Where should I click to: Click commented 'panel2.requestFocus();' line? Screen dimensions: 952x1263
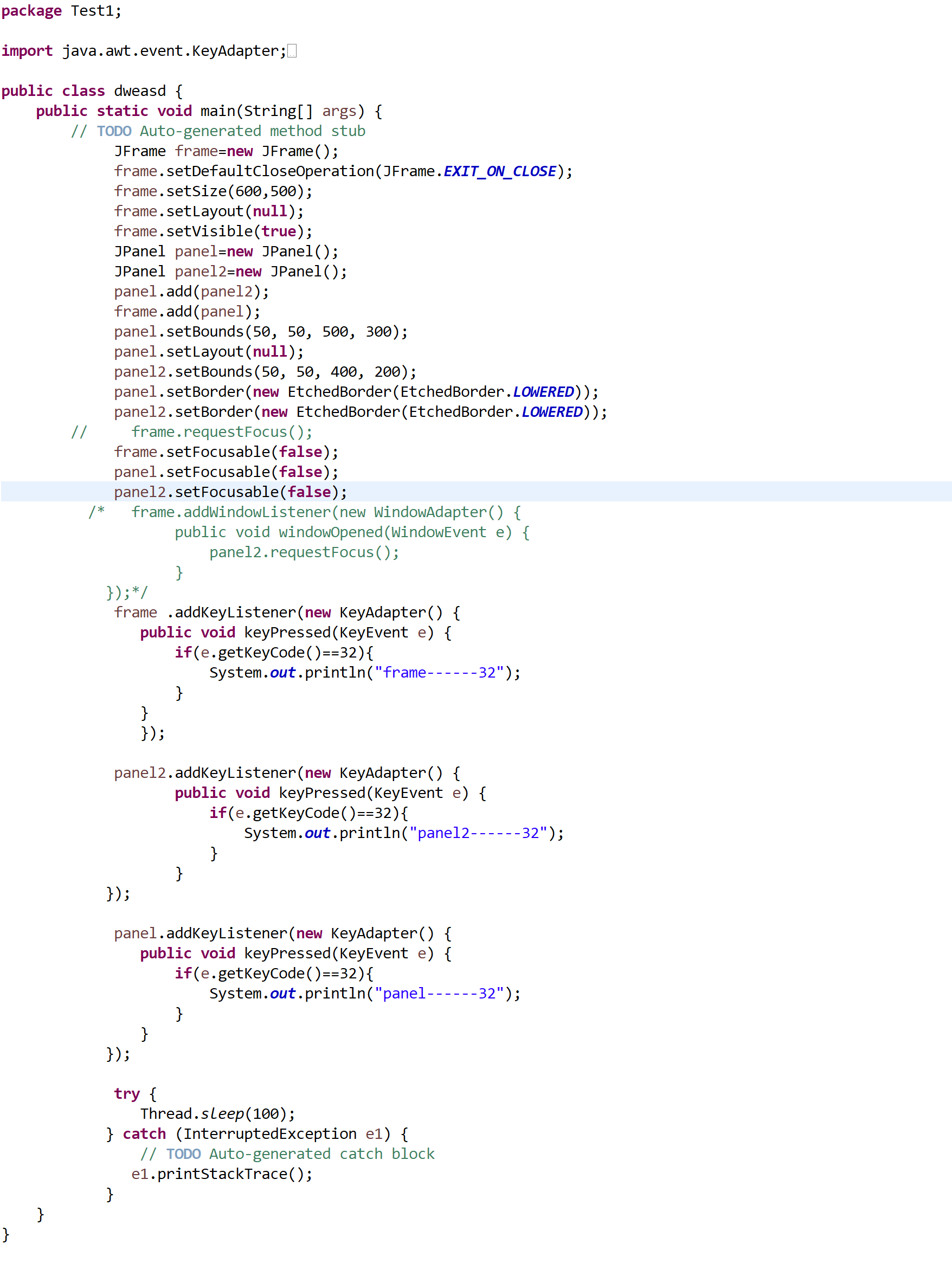304,552
